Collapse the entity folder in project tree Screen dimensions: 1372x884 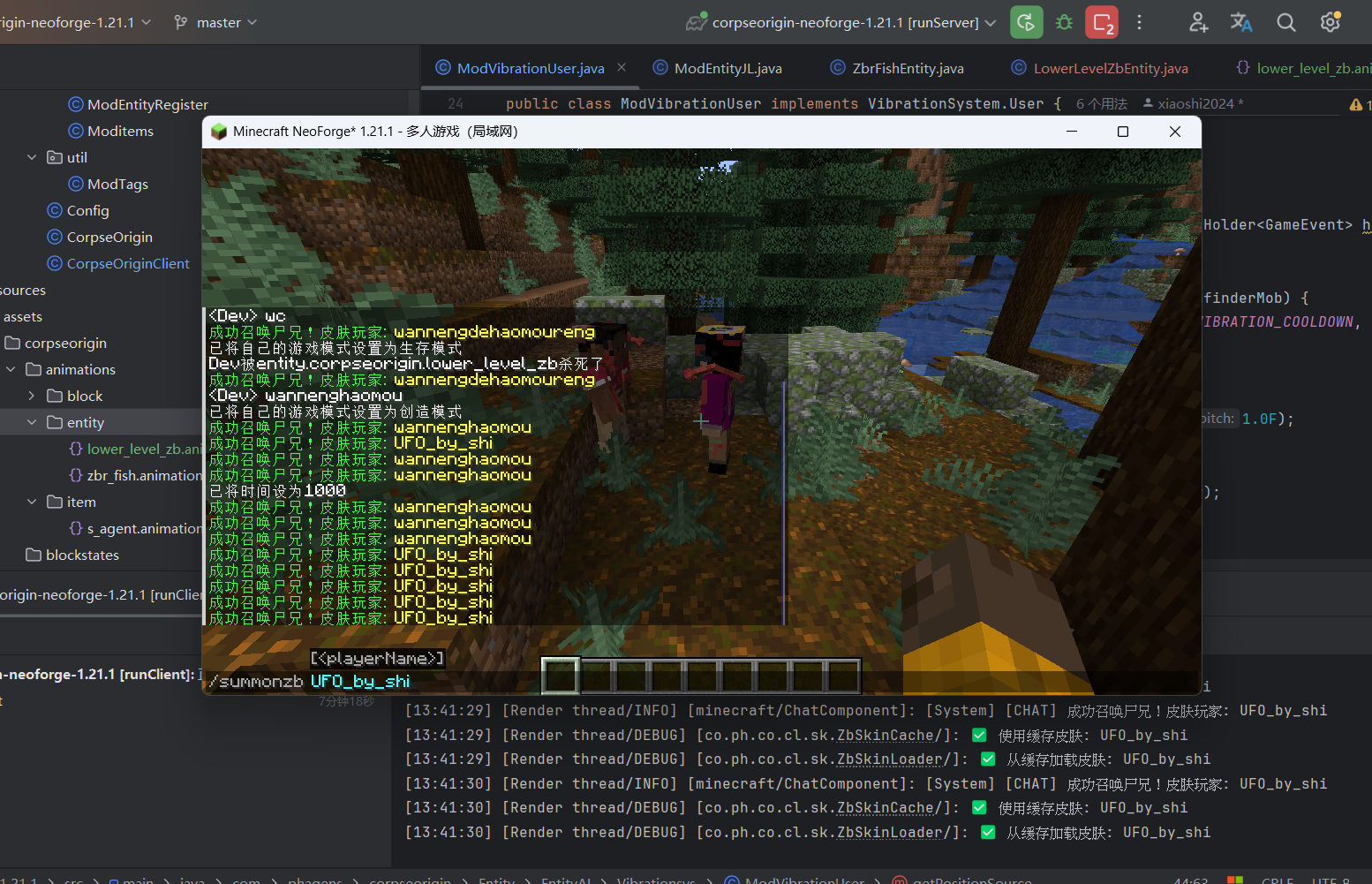(32, 422)
